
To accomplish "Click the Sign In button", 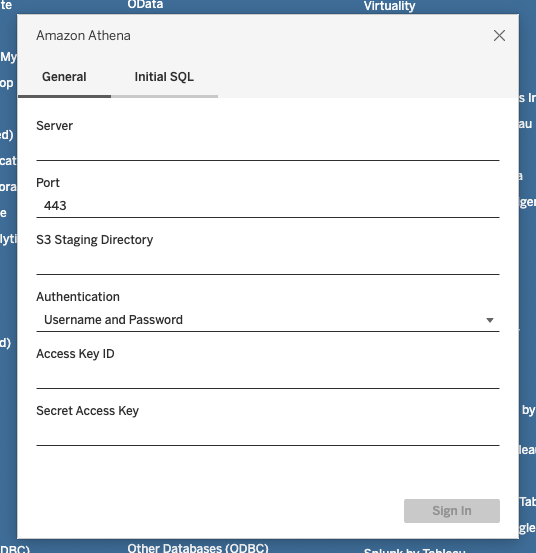I will coord(452,511).
